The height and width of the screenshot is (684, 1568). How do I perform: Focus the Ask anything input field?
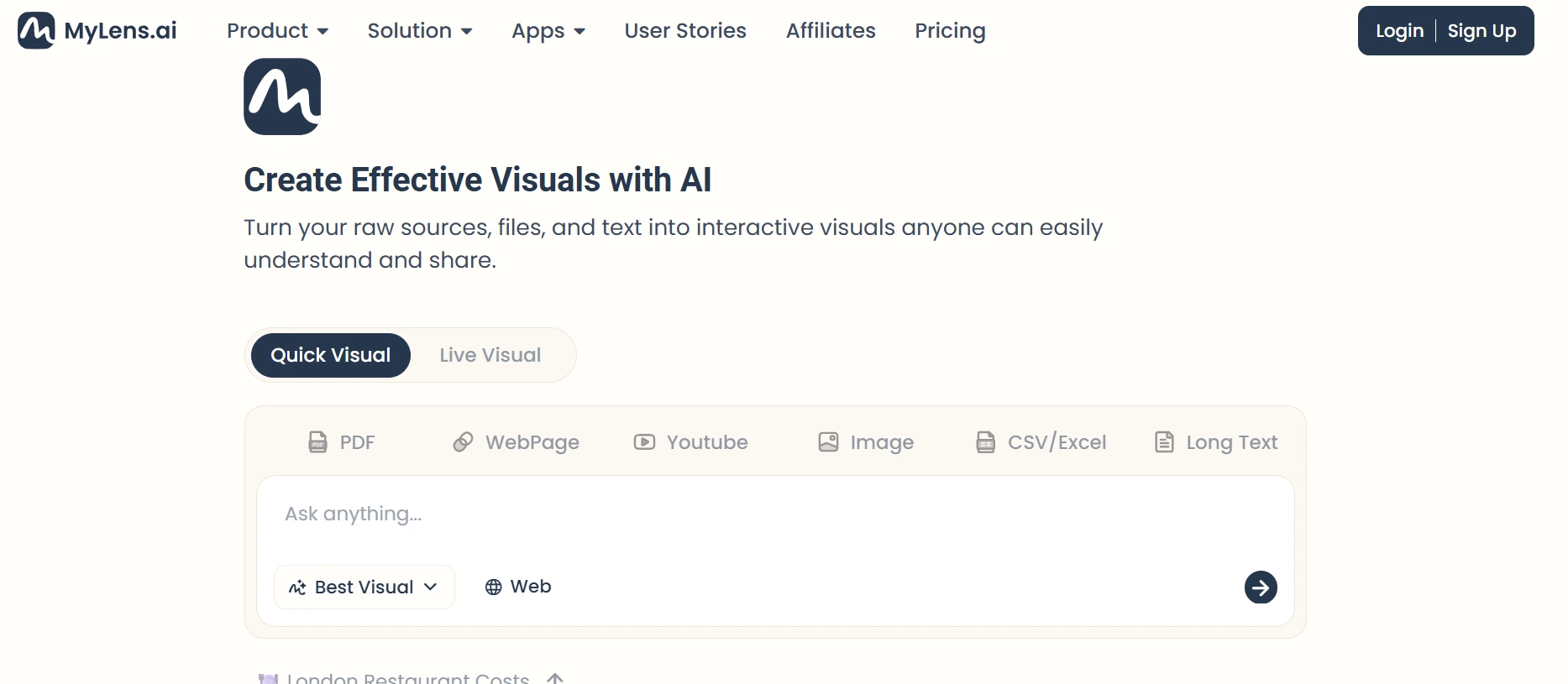click(x=774, y=514)
